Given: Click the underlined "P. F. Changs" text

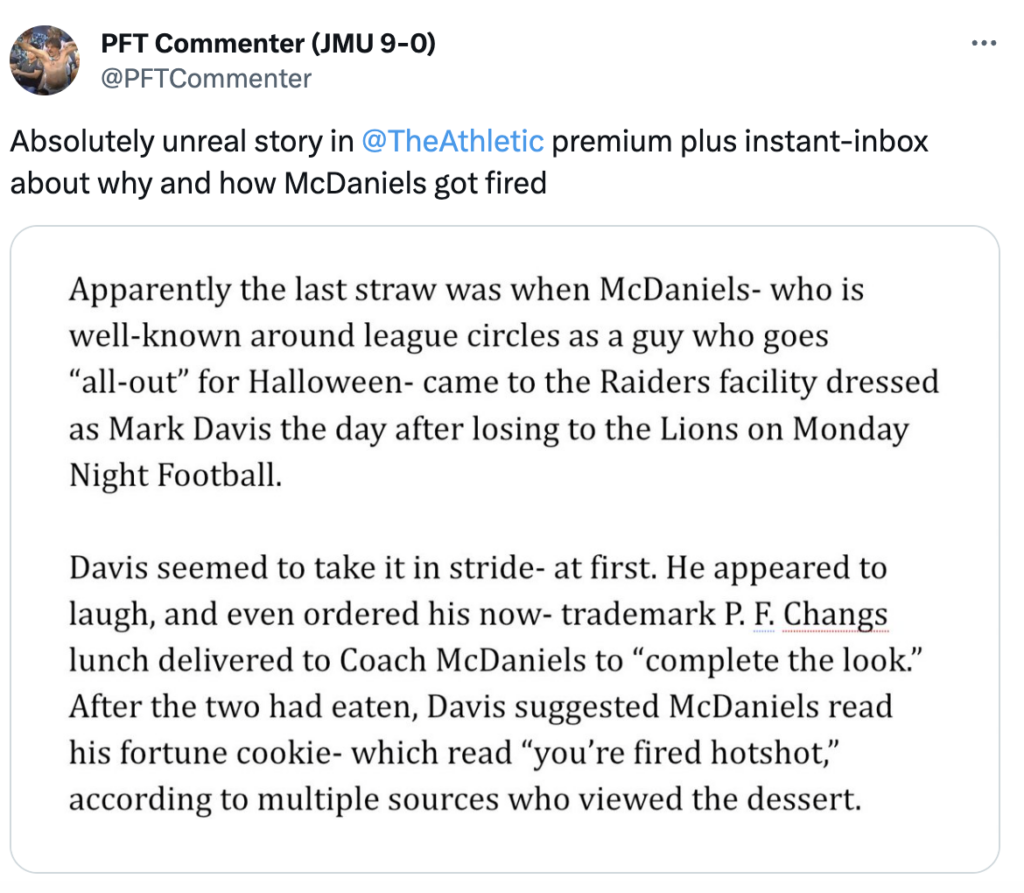Looking at the screenshot, I should coord(806,615).
